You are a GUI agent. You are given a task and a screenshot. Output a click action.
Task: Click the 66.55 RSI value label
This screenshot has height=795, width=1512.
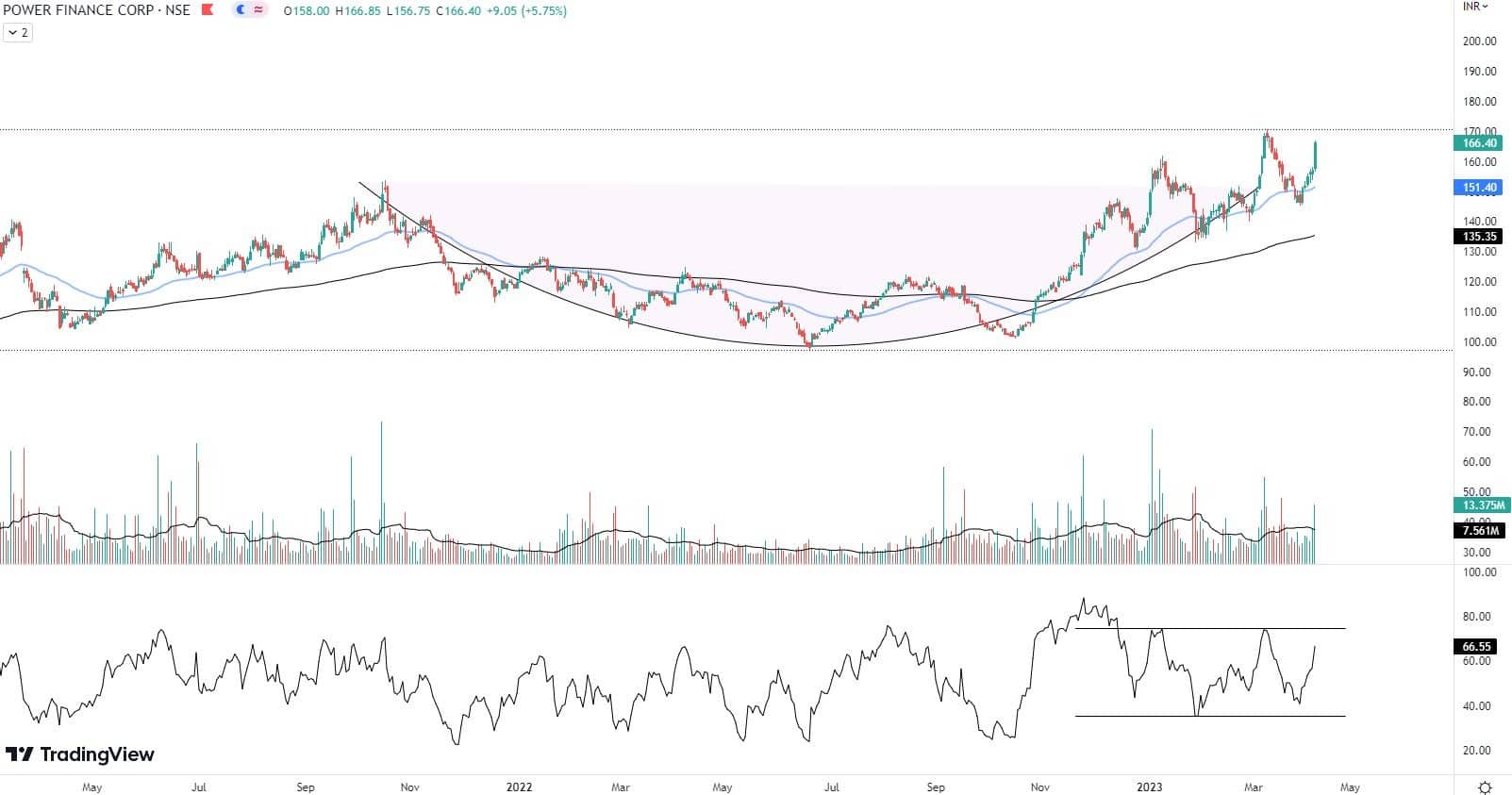coord(1477,647)
